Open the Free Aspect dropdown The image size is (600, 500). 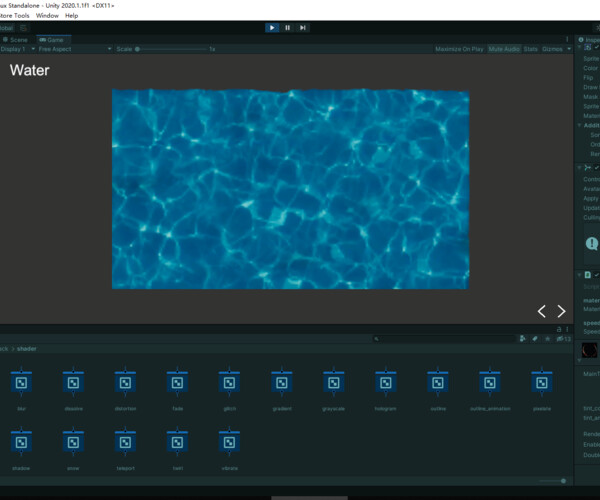[75, 49]
